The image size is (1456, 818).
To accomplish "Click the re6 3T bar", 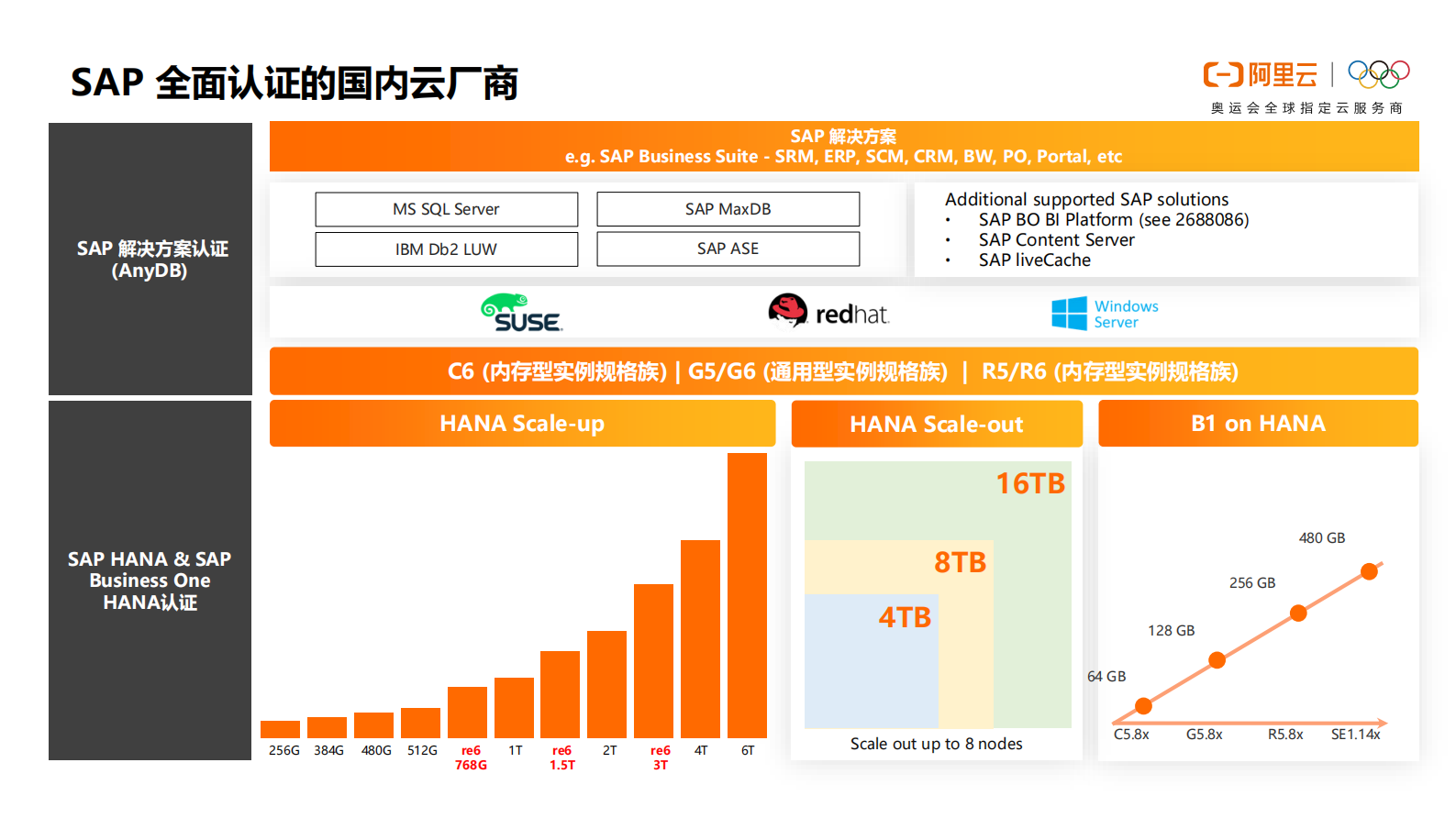I will [x=653, y=661].
